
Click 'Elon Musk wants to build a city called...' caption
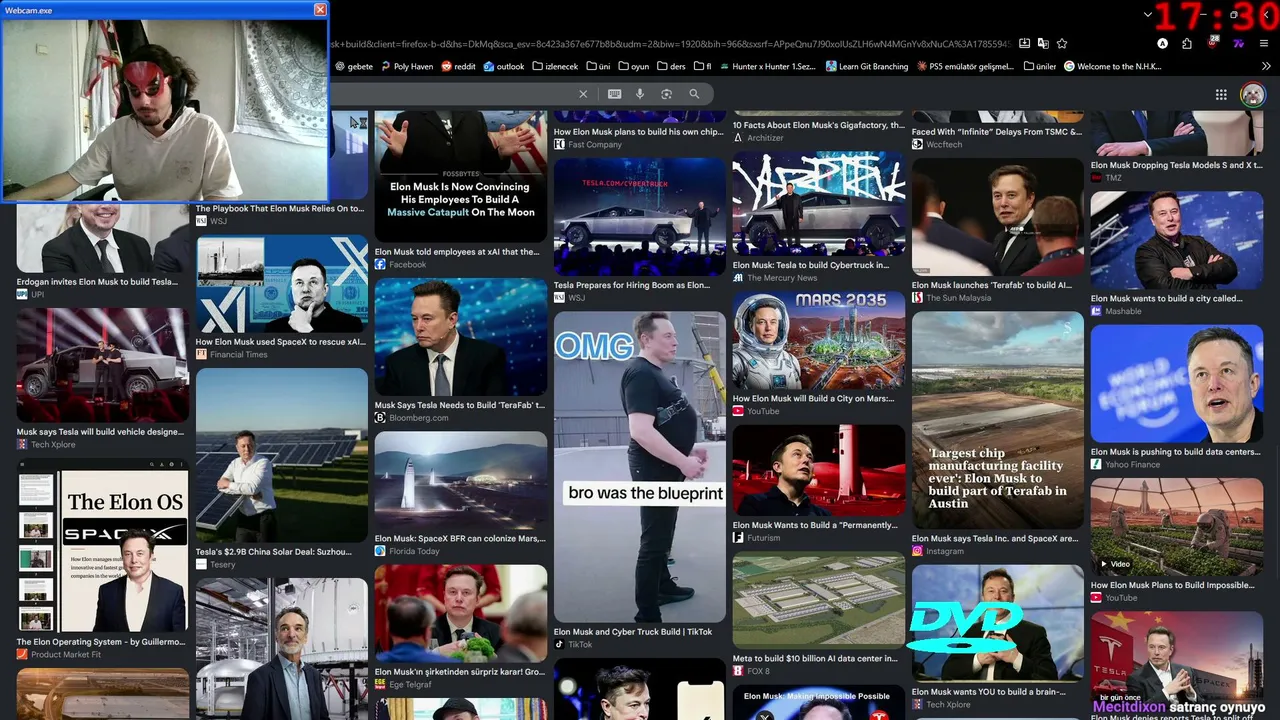click(1167, 298)
